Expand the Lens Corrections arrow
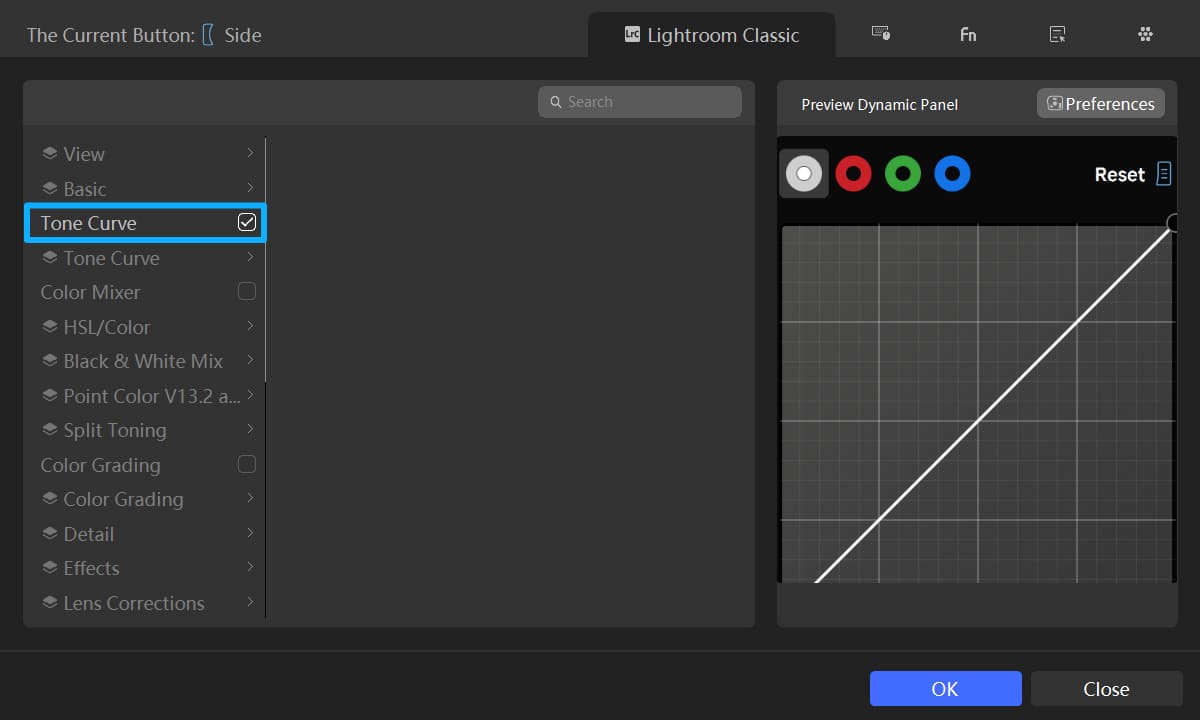The width and height of the screenshot is (1200, 720). pos(249,602)
